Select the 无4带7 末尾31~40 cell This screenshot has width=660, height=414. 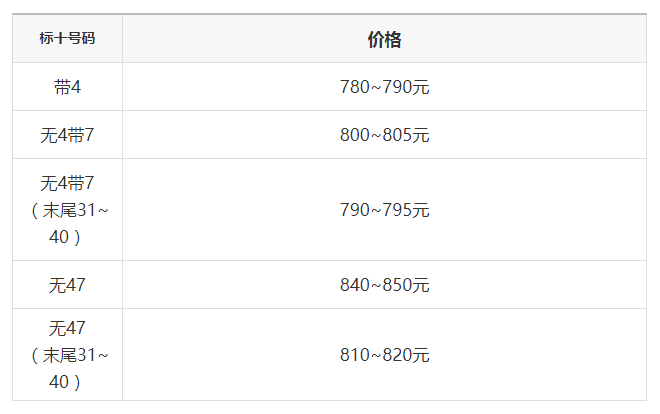[67, 210]
